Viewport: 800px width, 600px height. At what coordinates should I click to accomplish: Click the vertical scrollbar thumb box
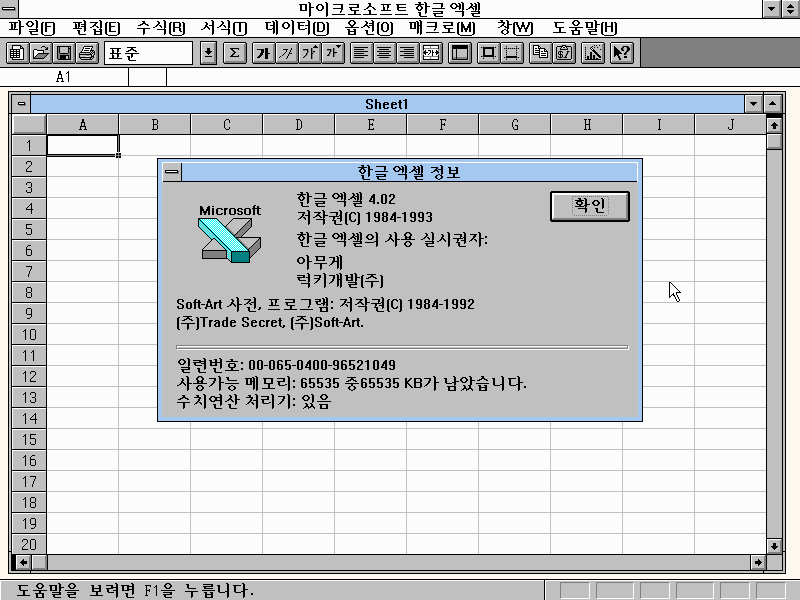coord(774,141)
